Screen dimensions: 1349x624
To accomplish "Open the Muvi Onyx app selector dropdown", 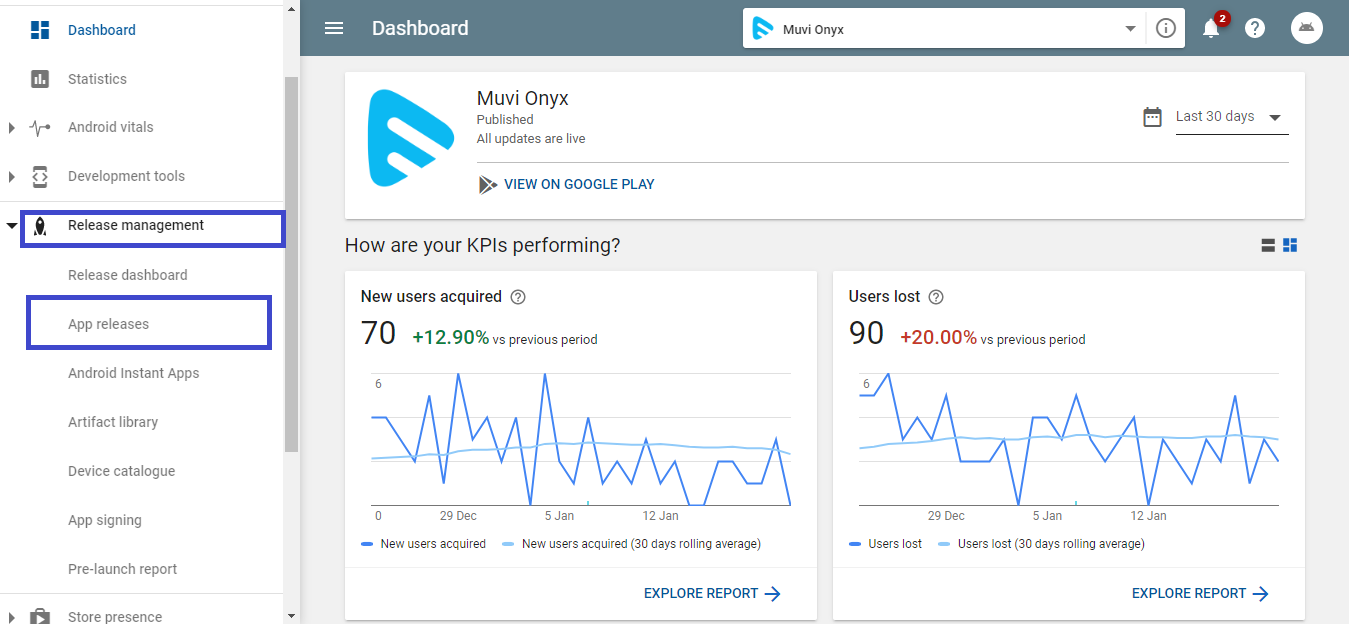I will [x=944, y=28].
